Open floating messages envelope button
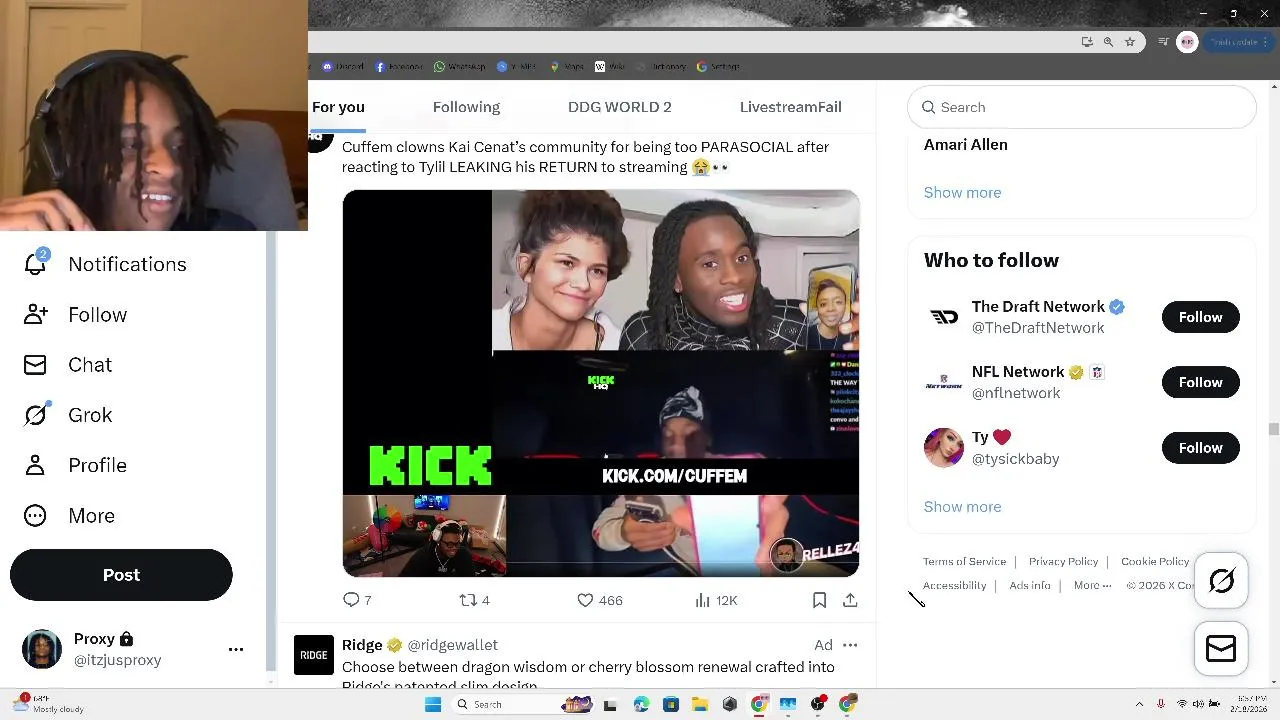 (1221, 649)
